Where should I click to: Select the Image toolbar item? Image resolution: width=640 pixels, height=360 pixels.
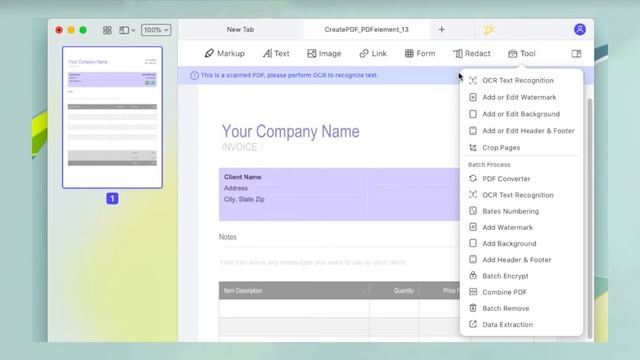(x=324, y=53)
